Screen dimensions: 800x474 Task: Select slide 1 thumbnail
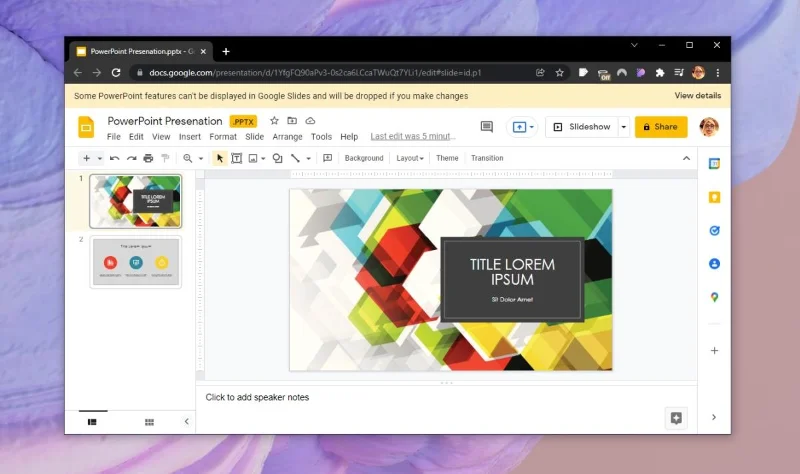136,201
